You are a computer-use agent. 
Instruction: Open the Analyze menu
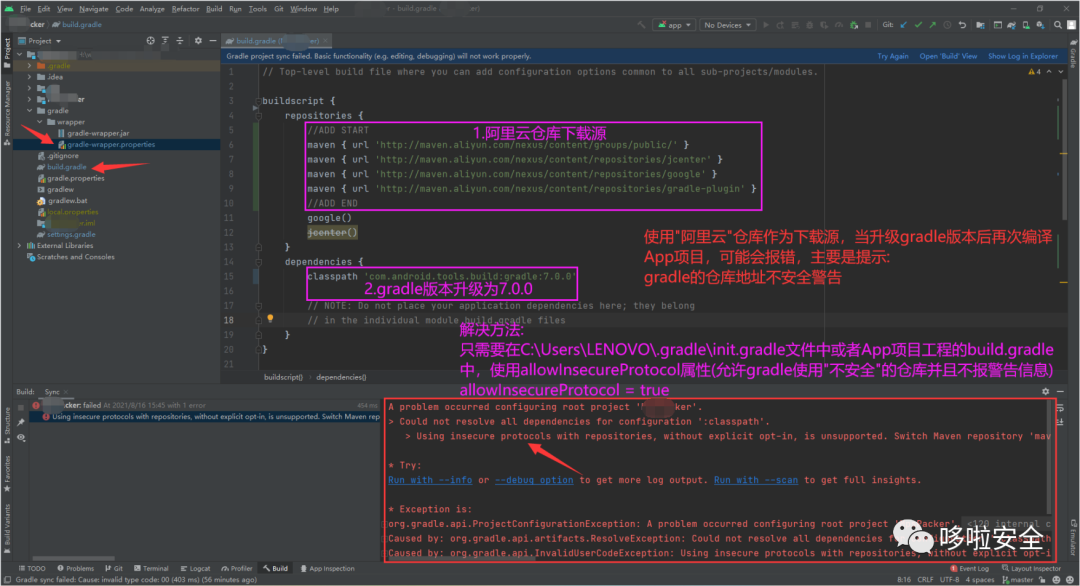tap(152, 9)
